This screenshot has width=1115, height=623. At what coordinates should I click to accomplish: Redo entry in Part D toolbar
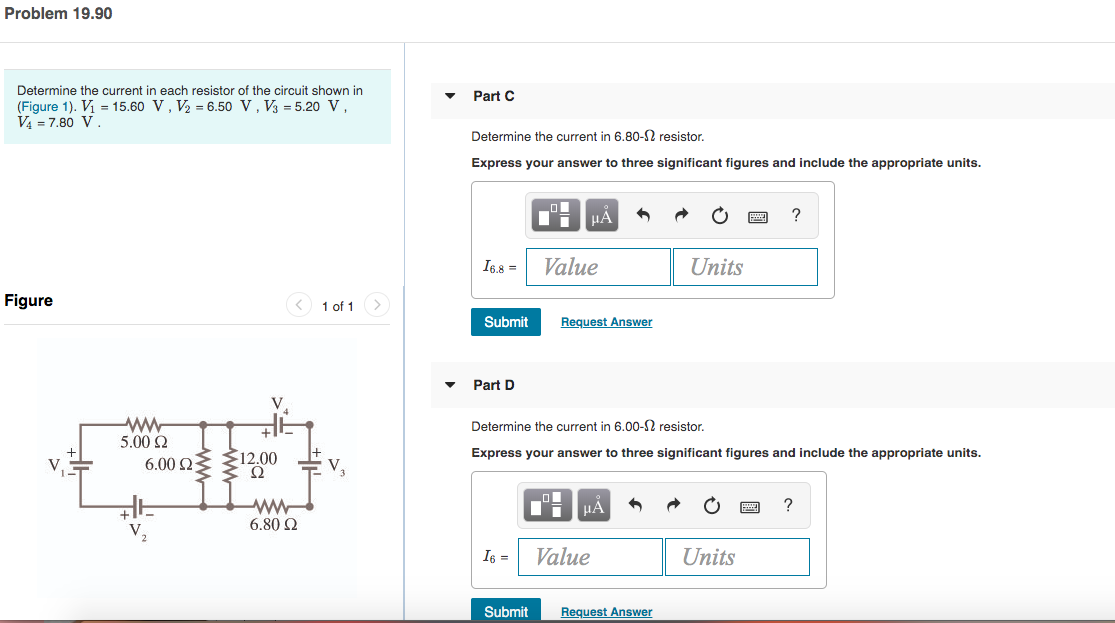pos(673,505)
